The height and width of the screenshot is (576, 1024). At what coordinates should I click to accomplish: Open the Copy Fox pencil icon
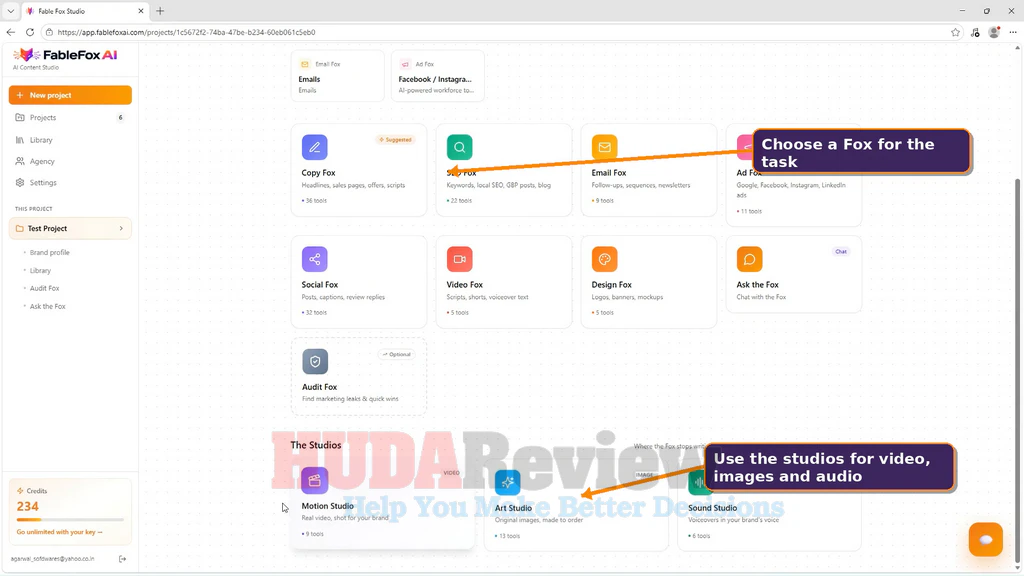click(314, 147)
